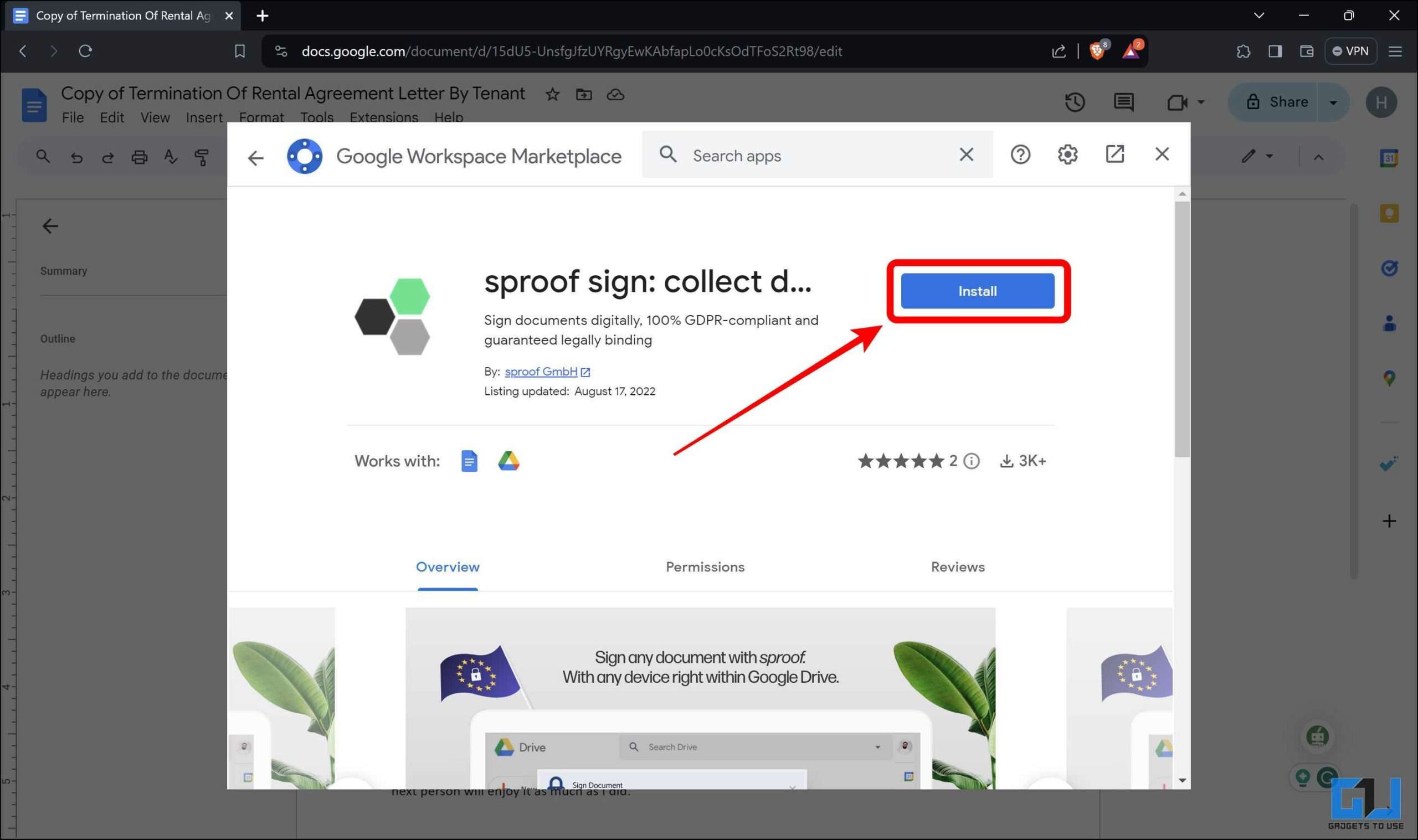Open the browser main menu

point(1394,51)
